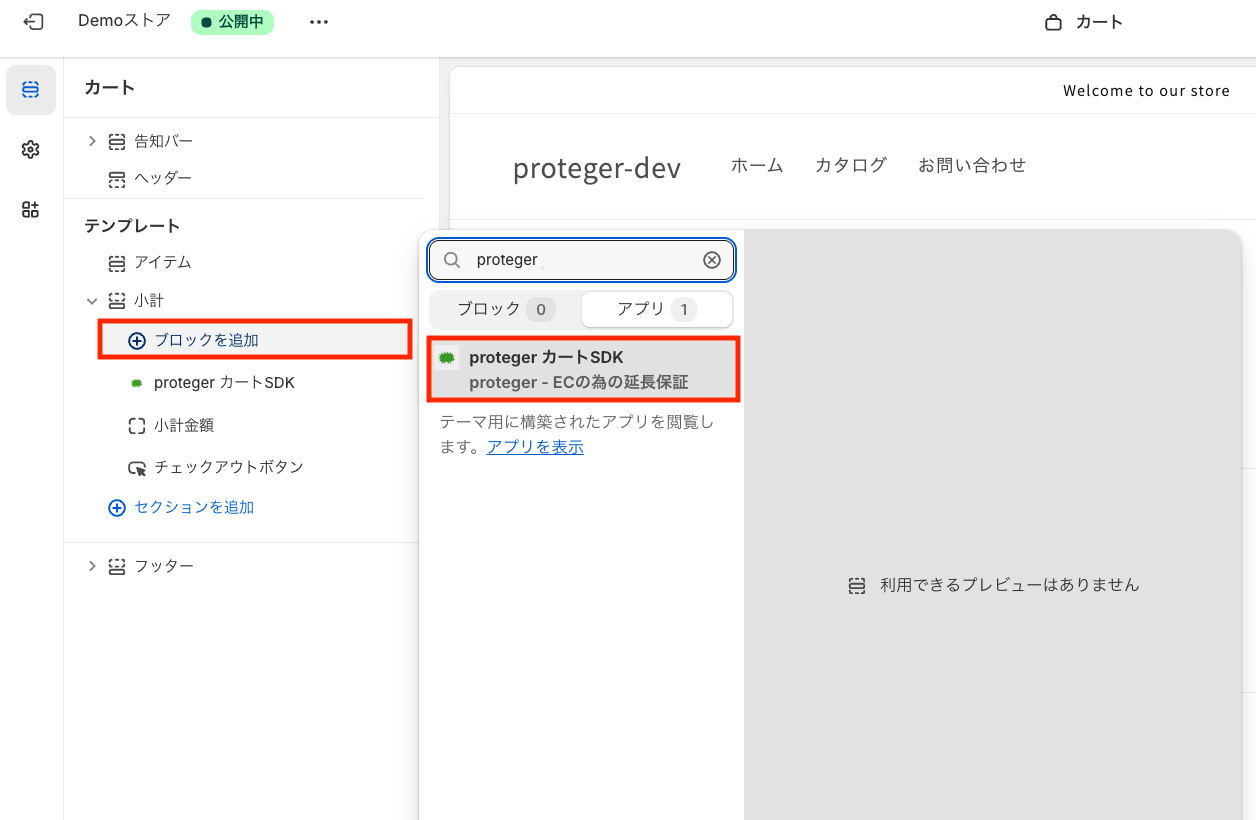Click the count badge on ブロック tab
Screen dimensions: 1256x820
(x=541, y=310)
